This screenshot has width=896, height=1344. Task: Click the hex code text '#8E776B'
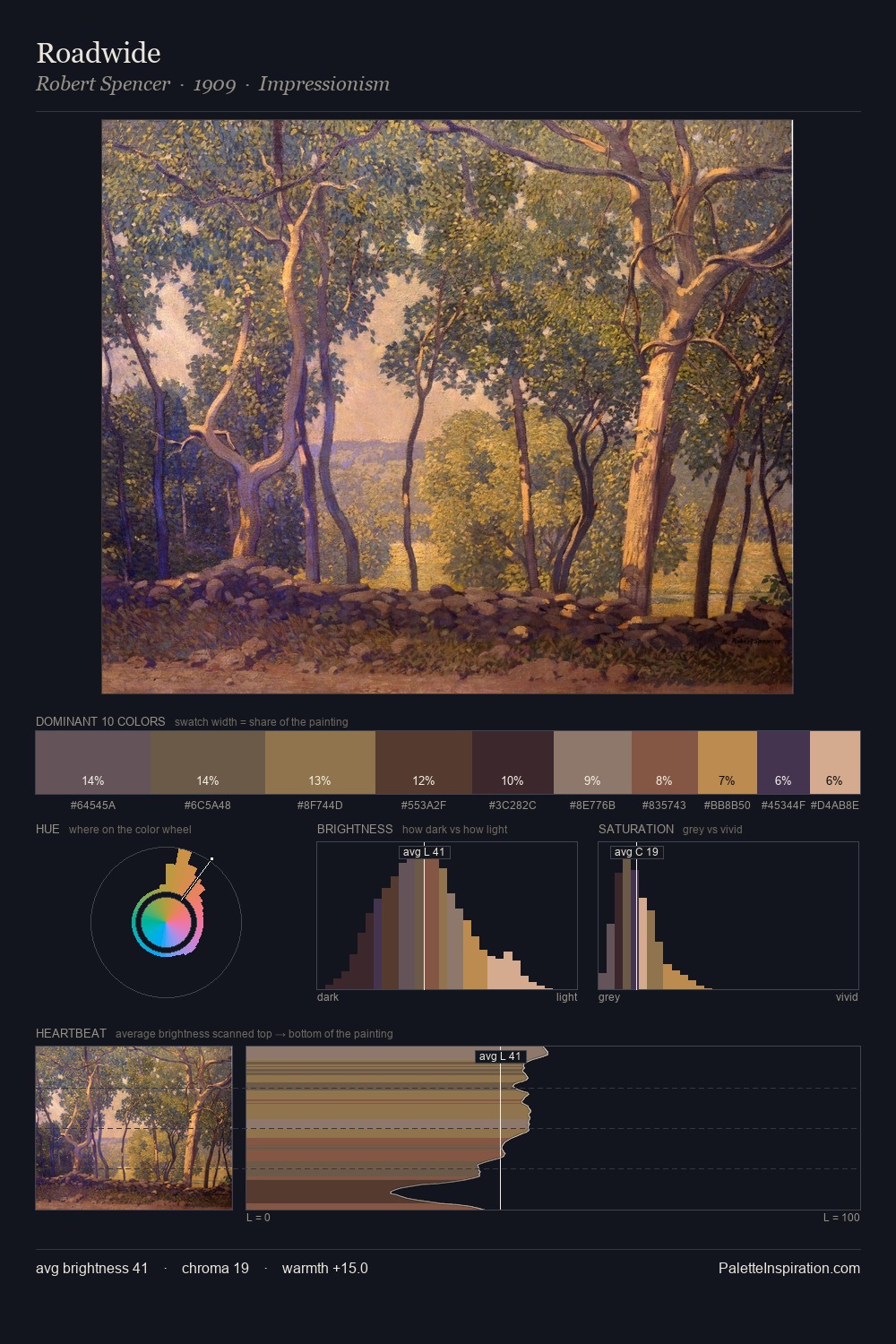pyautogui.click(x=592, y=805)
